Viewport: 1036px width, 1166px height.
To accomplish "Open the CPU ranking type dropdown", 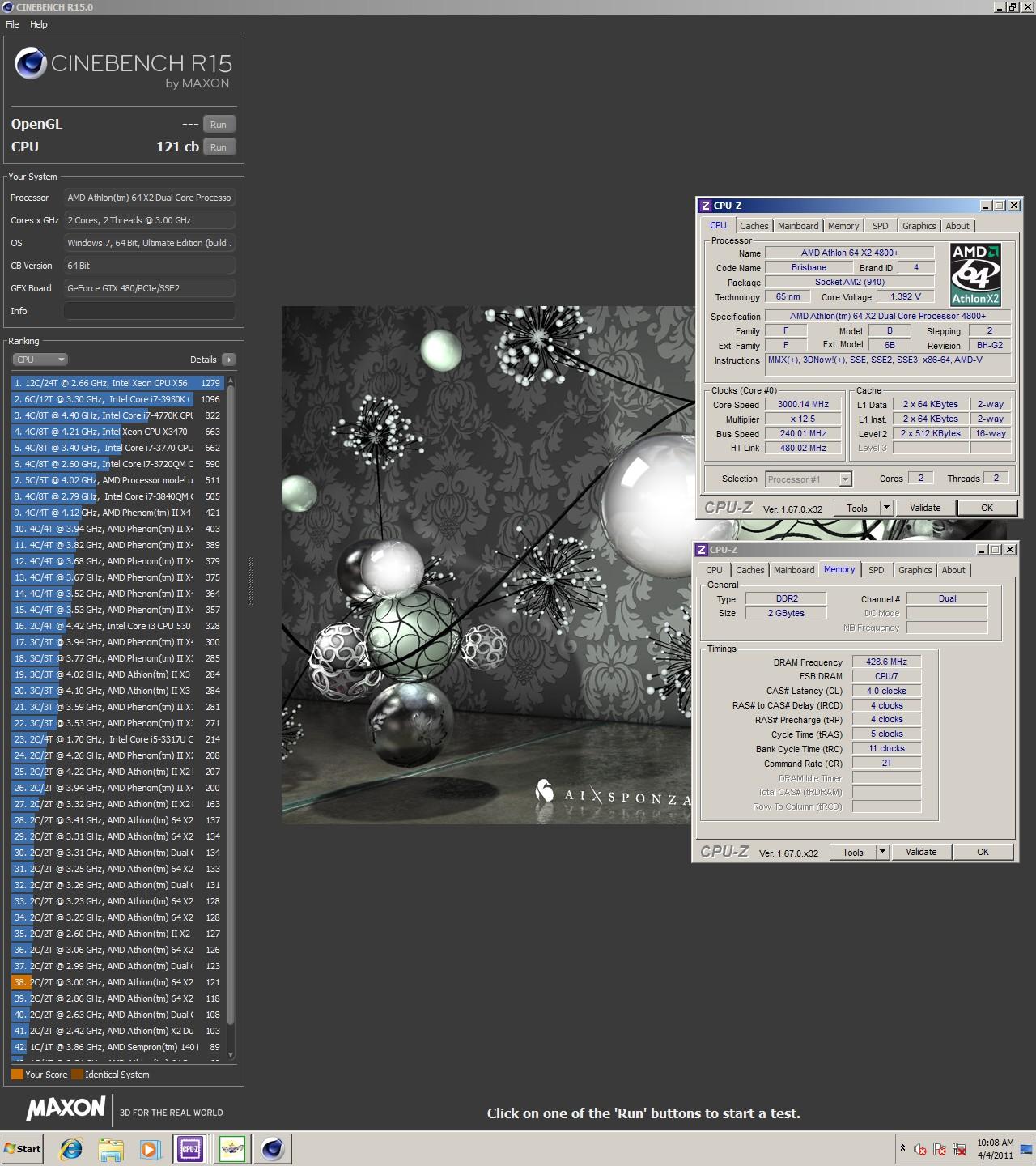I will coord(40,360).
